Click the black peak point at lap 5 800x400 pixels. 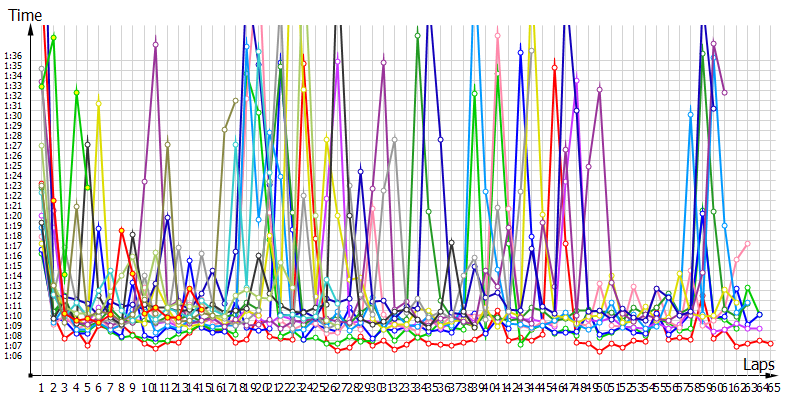(x=88, y=145)
